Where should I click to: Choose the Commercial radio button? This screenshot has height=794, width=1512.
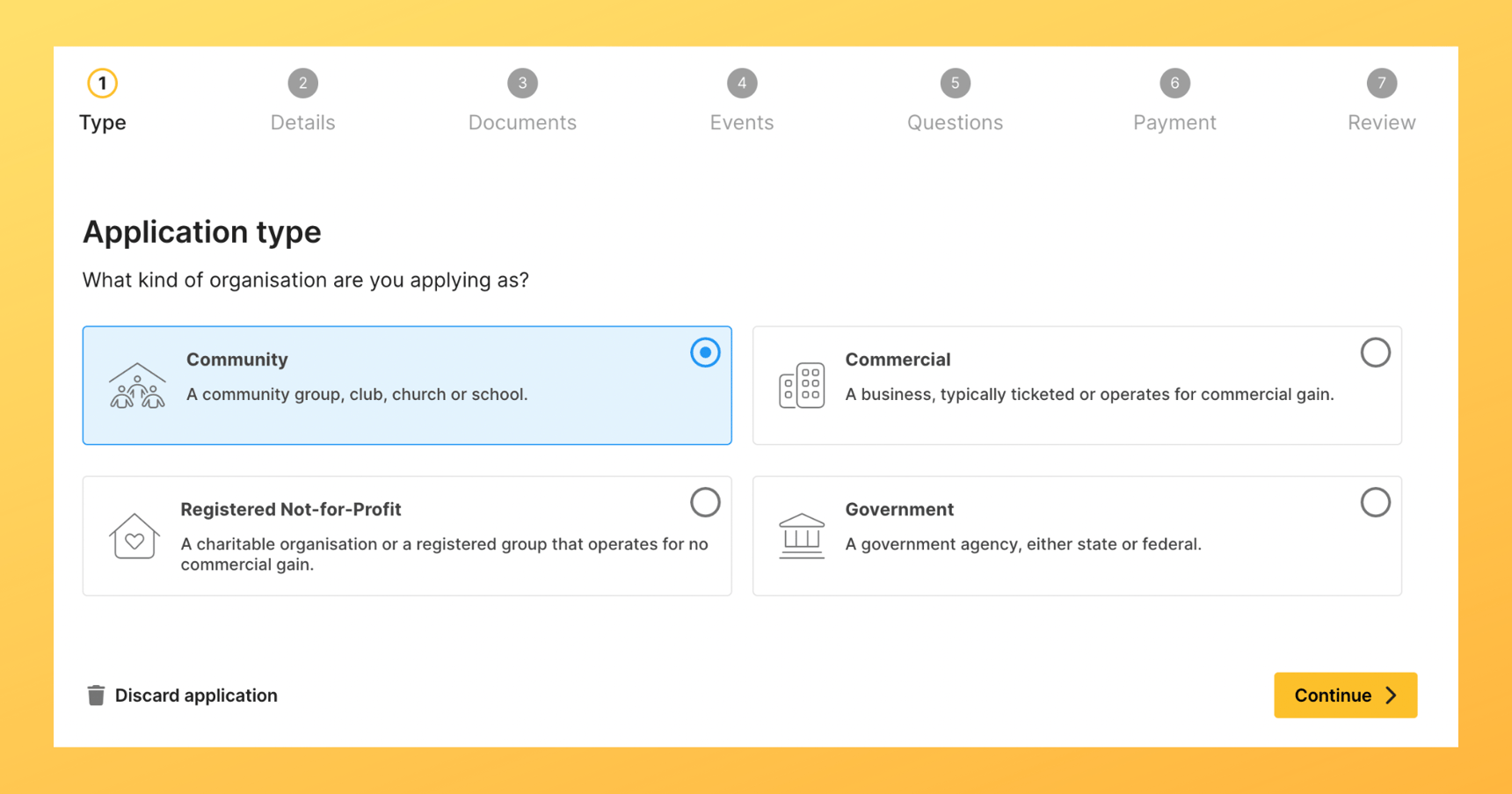pyautogui.click(x=1375, y=353)
